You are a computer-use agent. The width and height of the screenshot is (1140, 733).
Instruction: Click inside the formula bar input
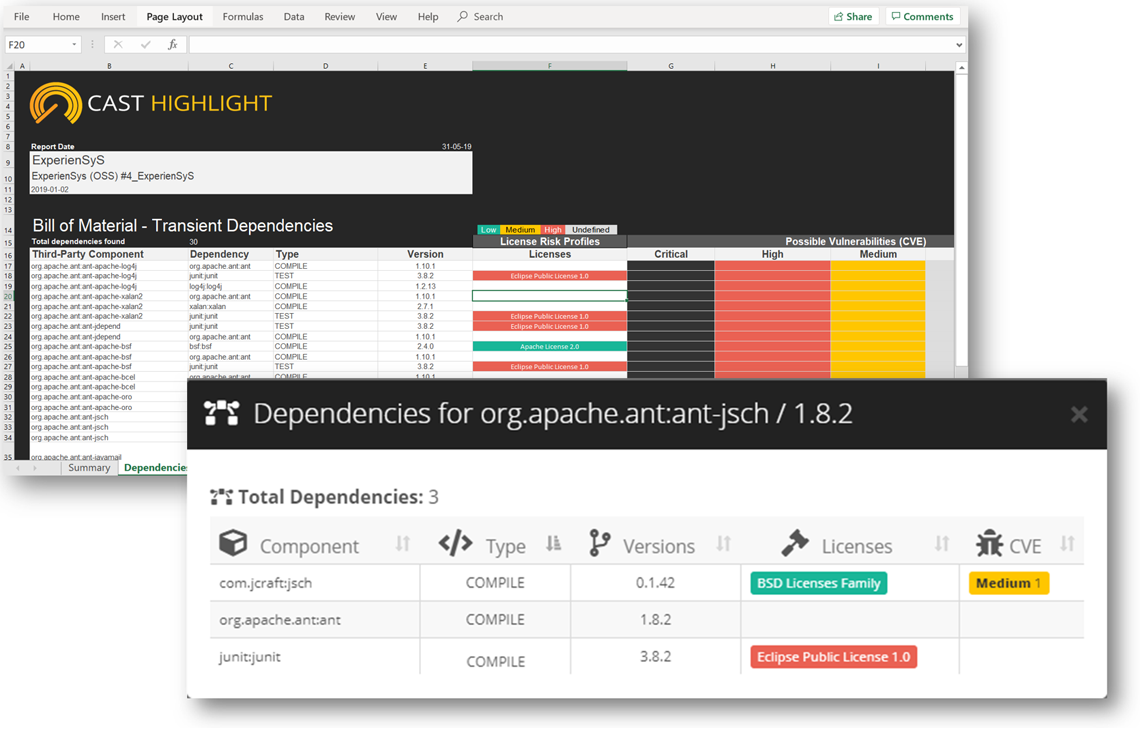pyautogui.click(x=571, y=45)
